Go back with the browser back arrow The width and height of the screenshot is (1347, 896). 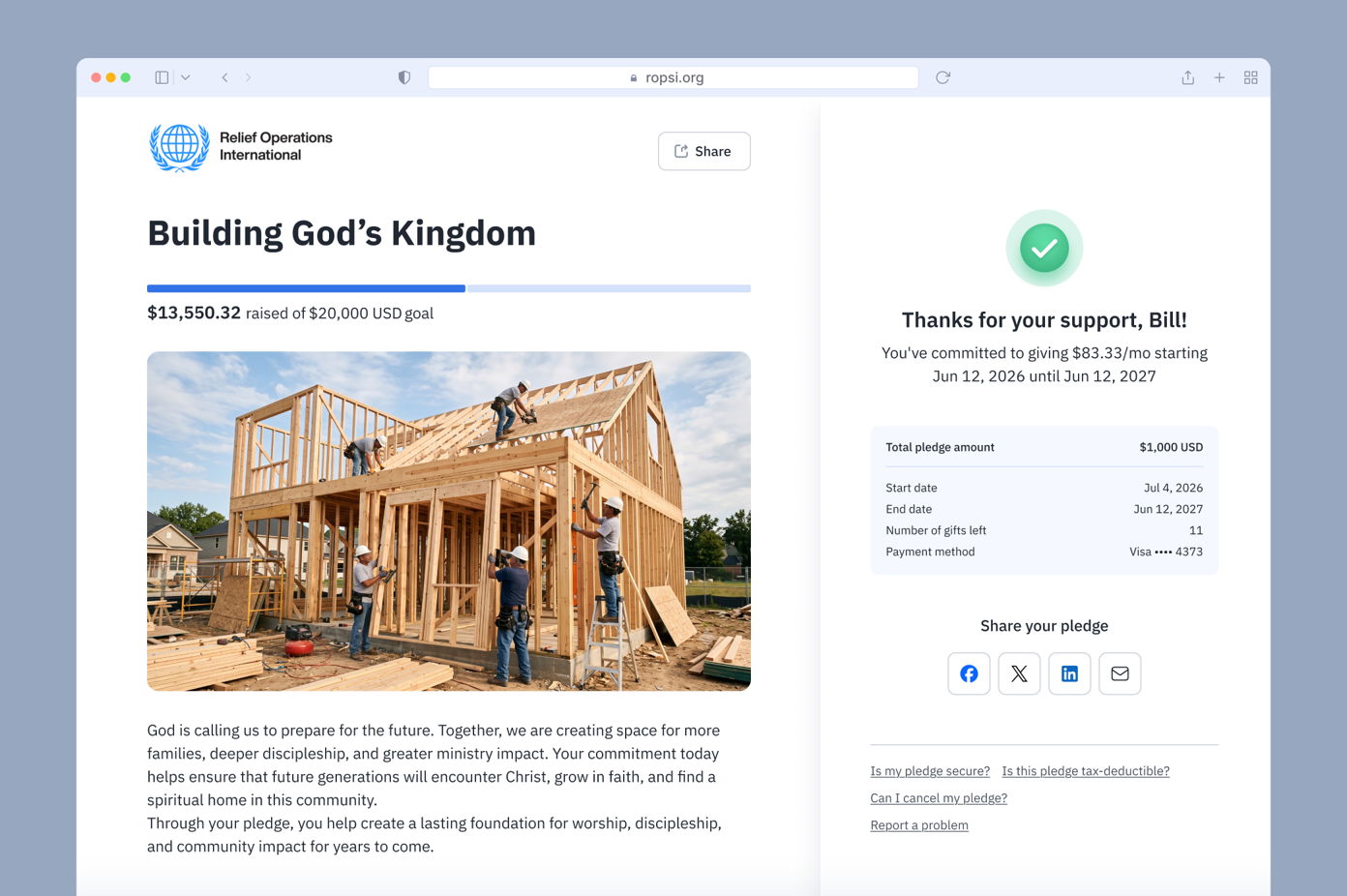pyautogui.click(x=224, y=77)
